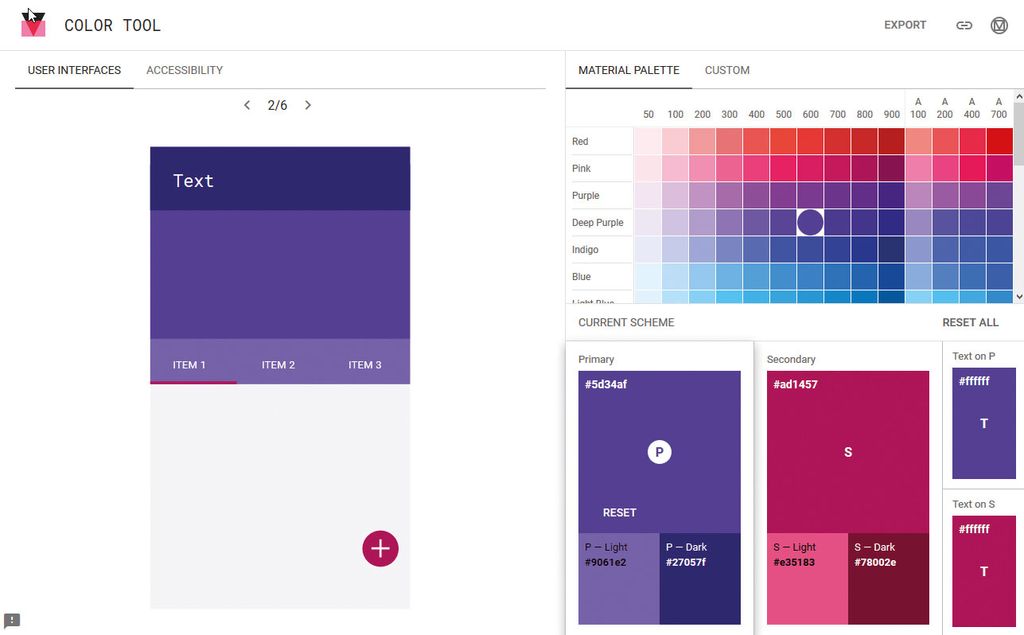Screen dimensions: 1024x635
Task: Select the Secondary color marker labeled S
Action: [x=847, y=452]
